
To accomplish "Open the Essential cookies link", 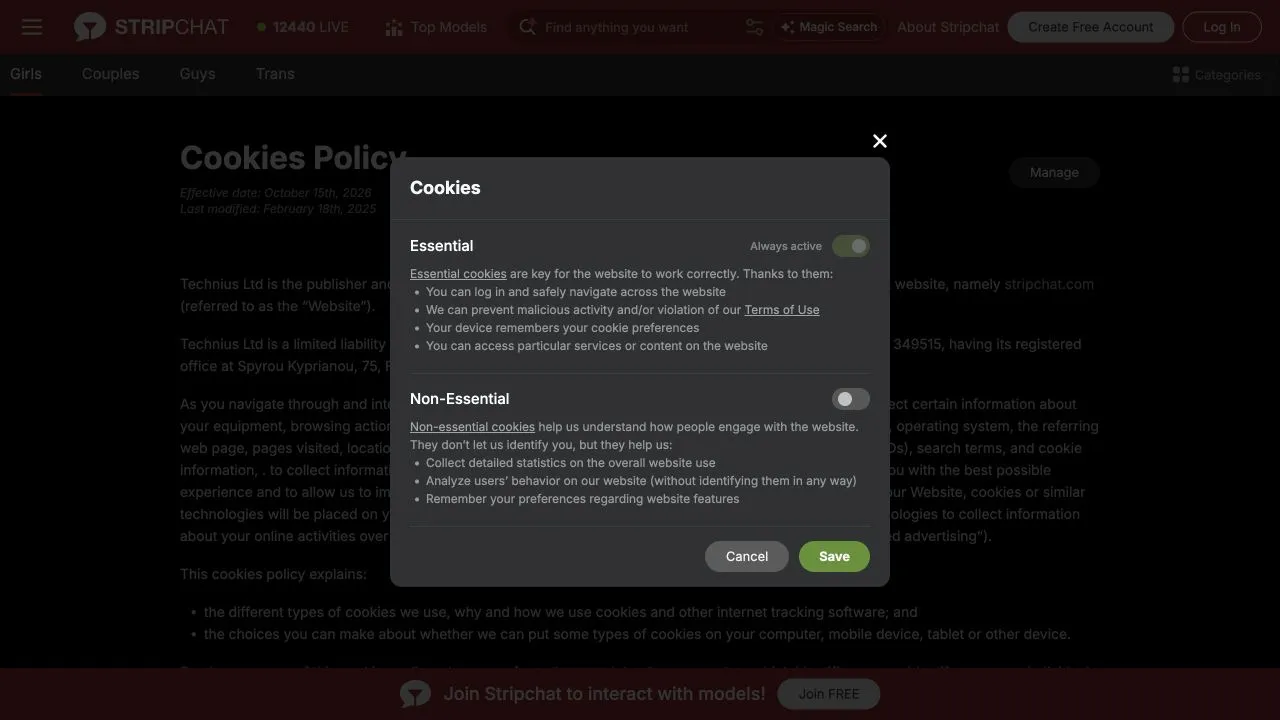I will tap(458, 274).
